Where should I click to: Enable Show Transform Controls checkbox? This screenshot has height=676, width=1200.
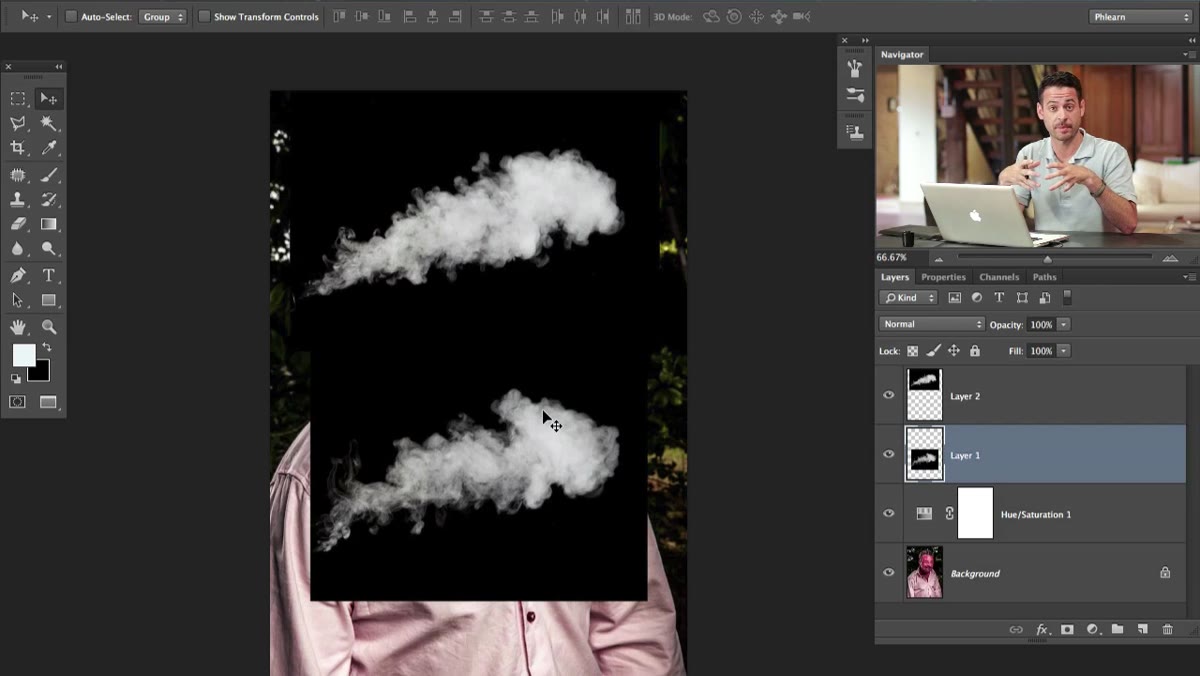[204, 17]
